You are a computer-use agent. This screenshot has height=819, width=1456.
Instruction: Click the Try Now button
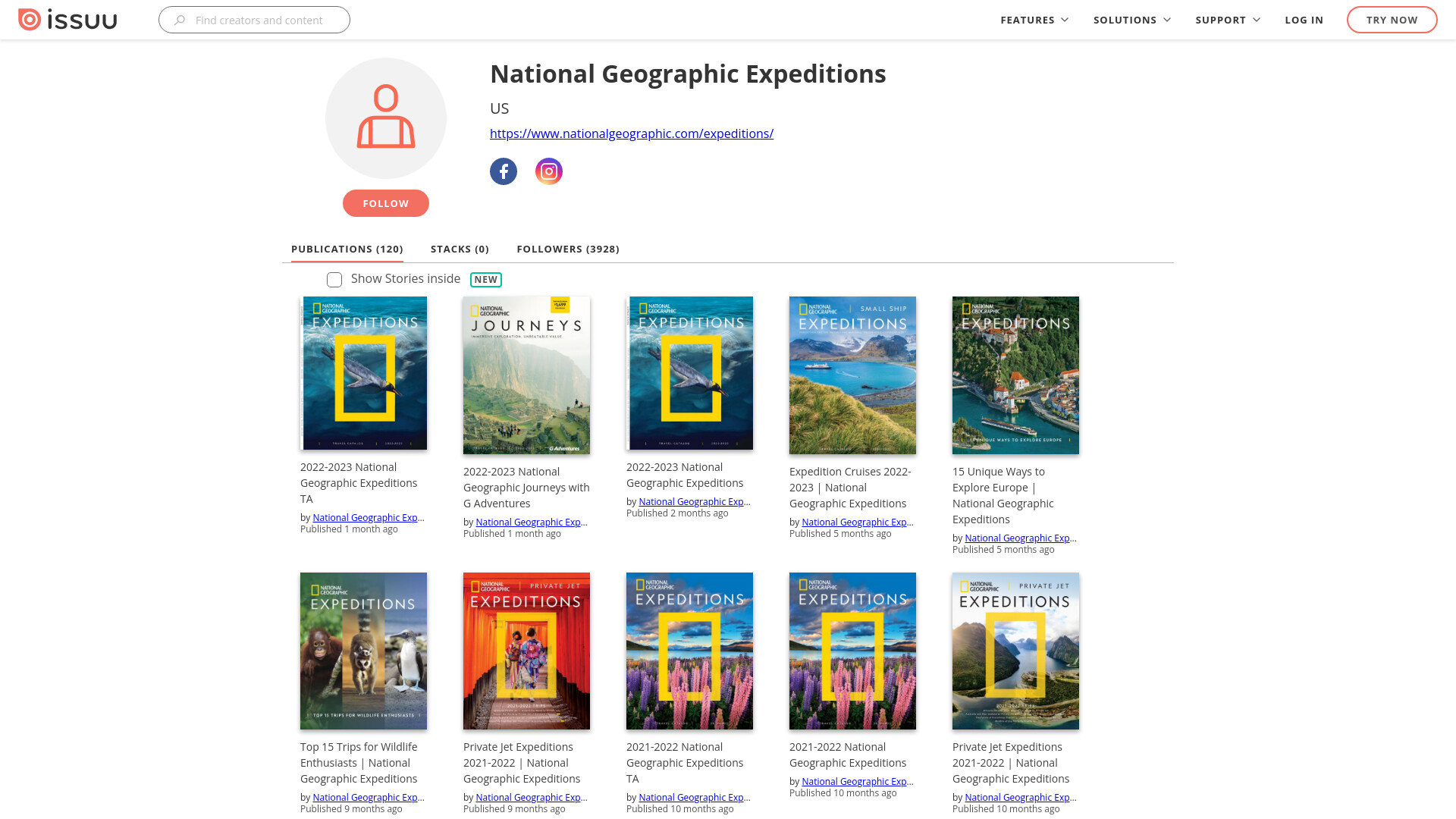click(1392, 20)
